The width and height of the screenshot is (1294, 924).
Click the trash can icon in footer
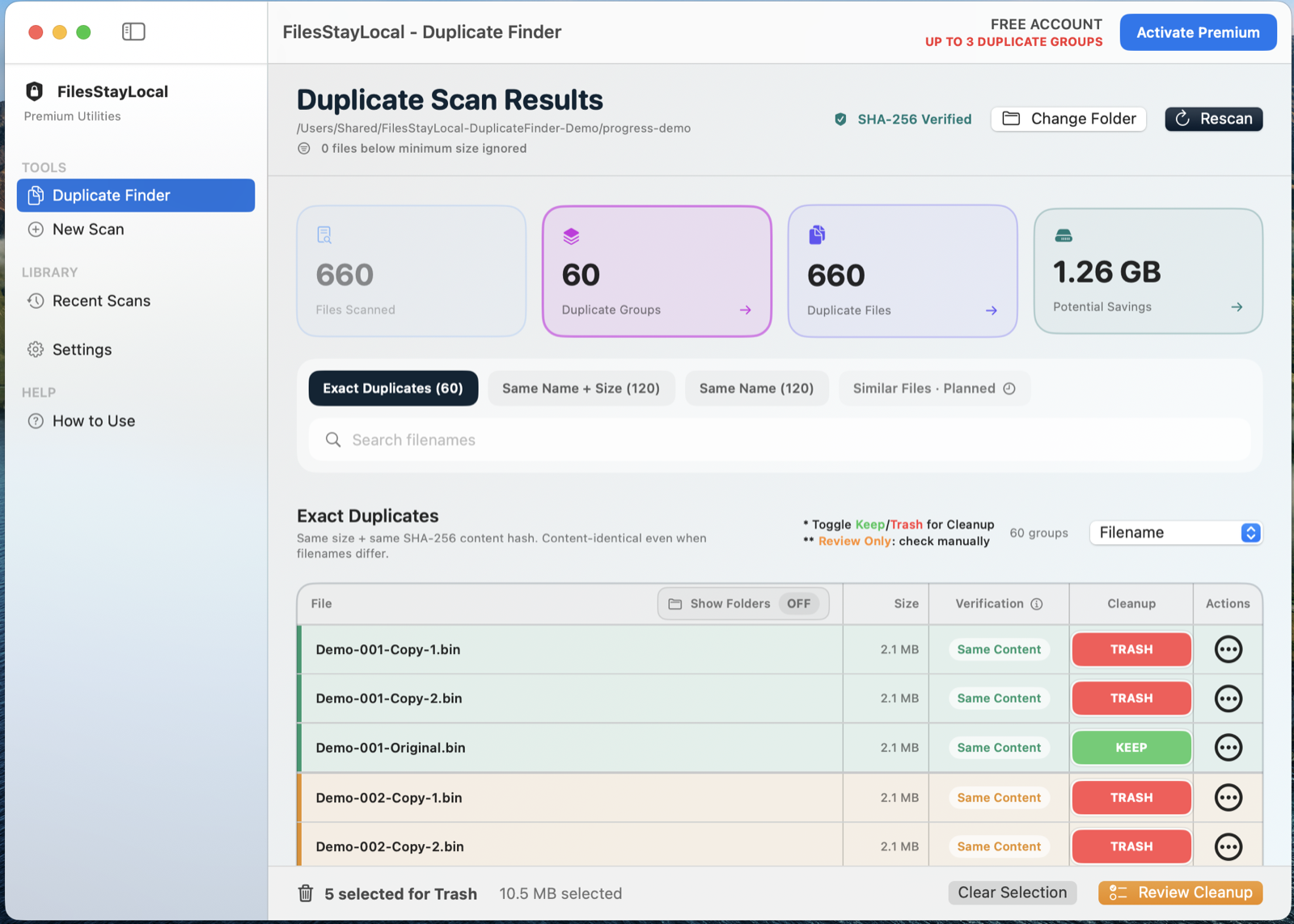tap(306, 893)
